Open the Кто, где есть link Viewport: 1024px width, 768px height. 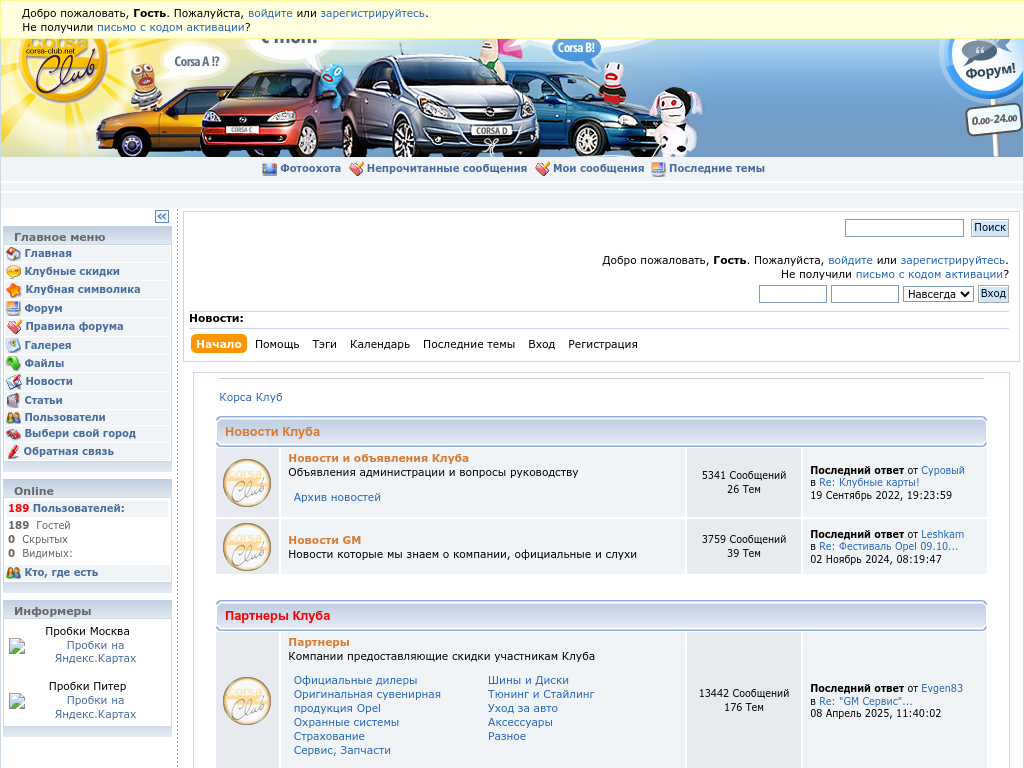(x=61, y=573)
